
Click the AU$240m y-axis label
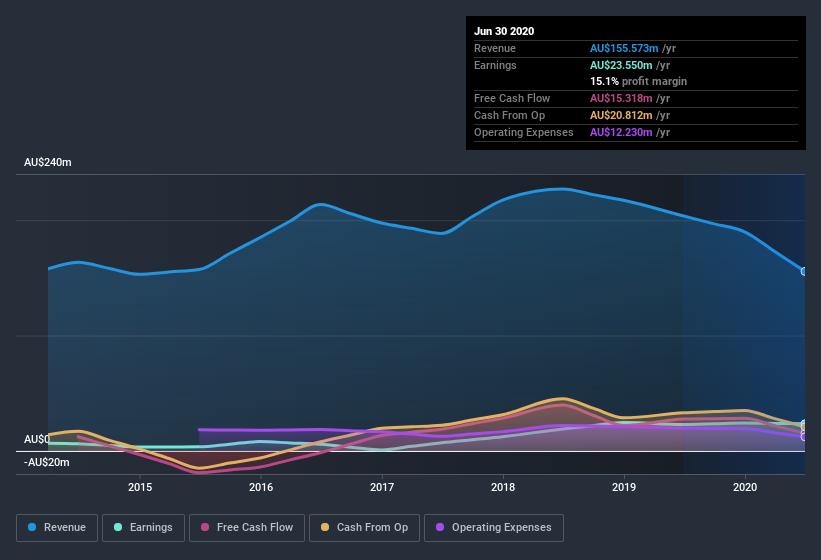point(48,162)
